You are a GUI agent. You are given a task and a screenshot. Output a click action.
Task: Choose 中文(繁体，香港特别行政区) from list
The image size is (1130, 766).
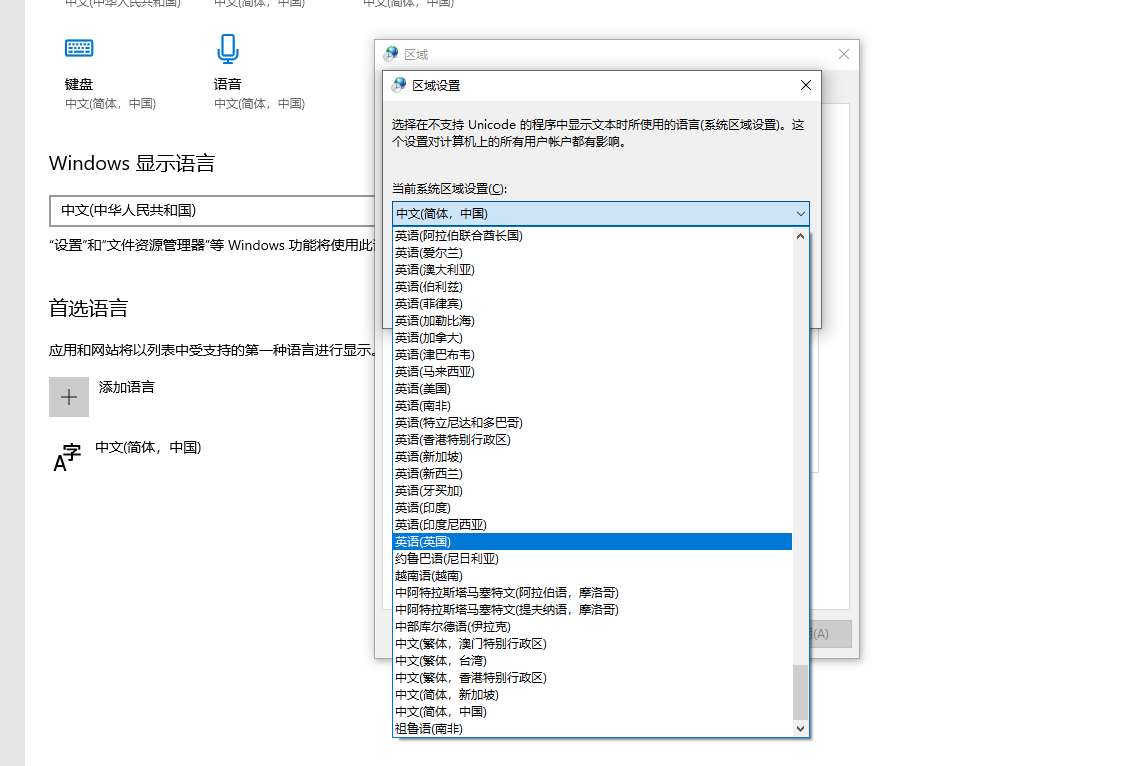(592, 678)
